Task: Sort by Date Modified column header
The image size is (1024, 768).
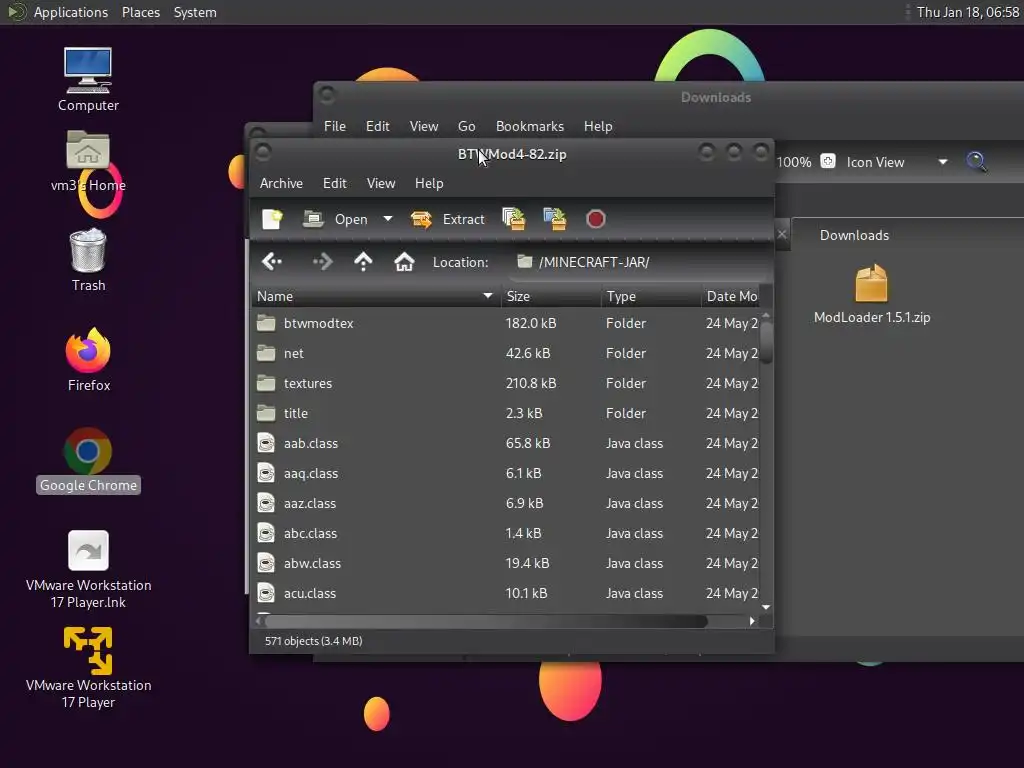Action: pyautogui.click(x=730, y=296)
